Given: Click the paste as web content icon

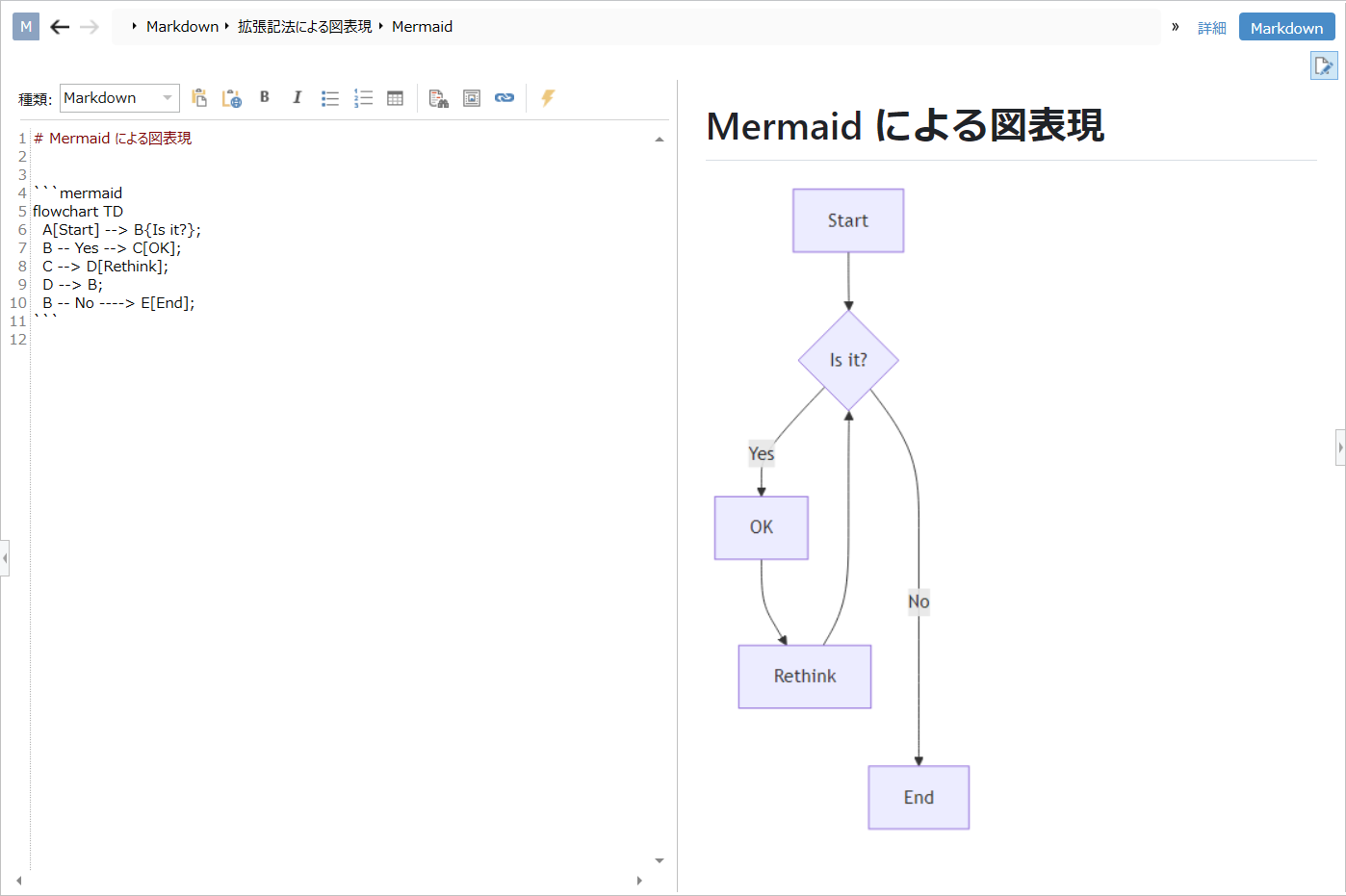Looking at the screenshot, I should [x=232, y=98].
